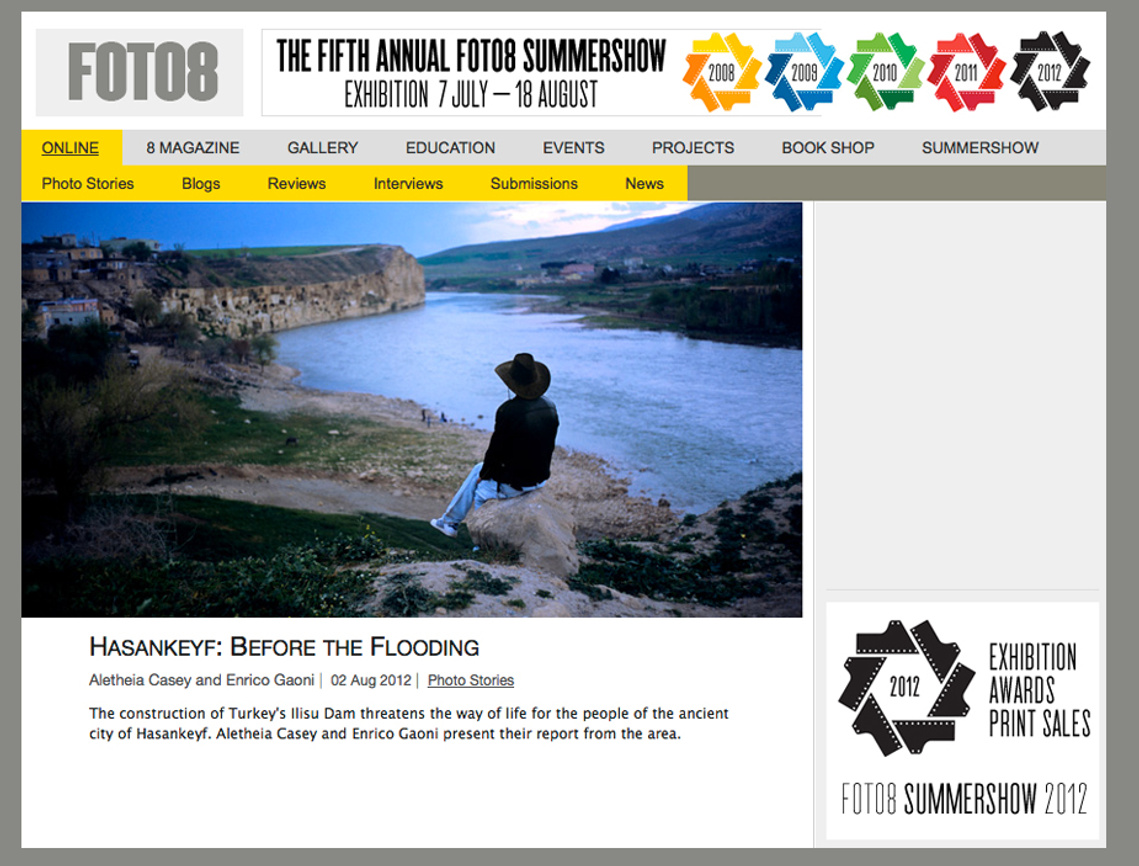The height and width of the screenshot is (866, 1139).
Task: Open the Submissions submenu link
Action: [534, 183]
